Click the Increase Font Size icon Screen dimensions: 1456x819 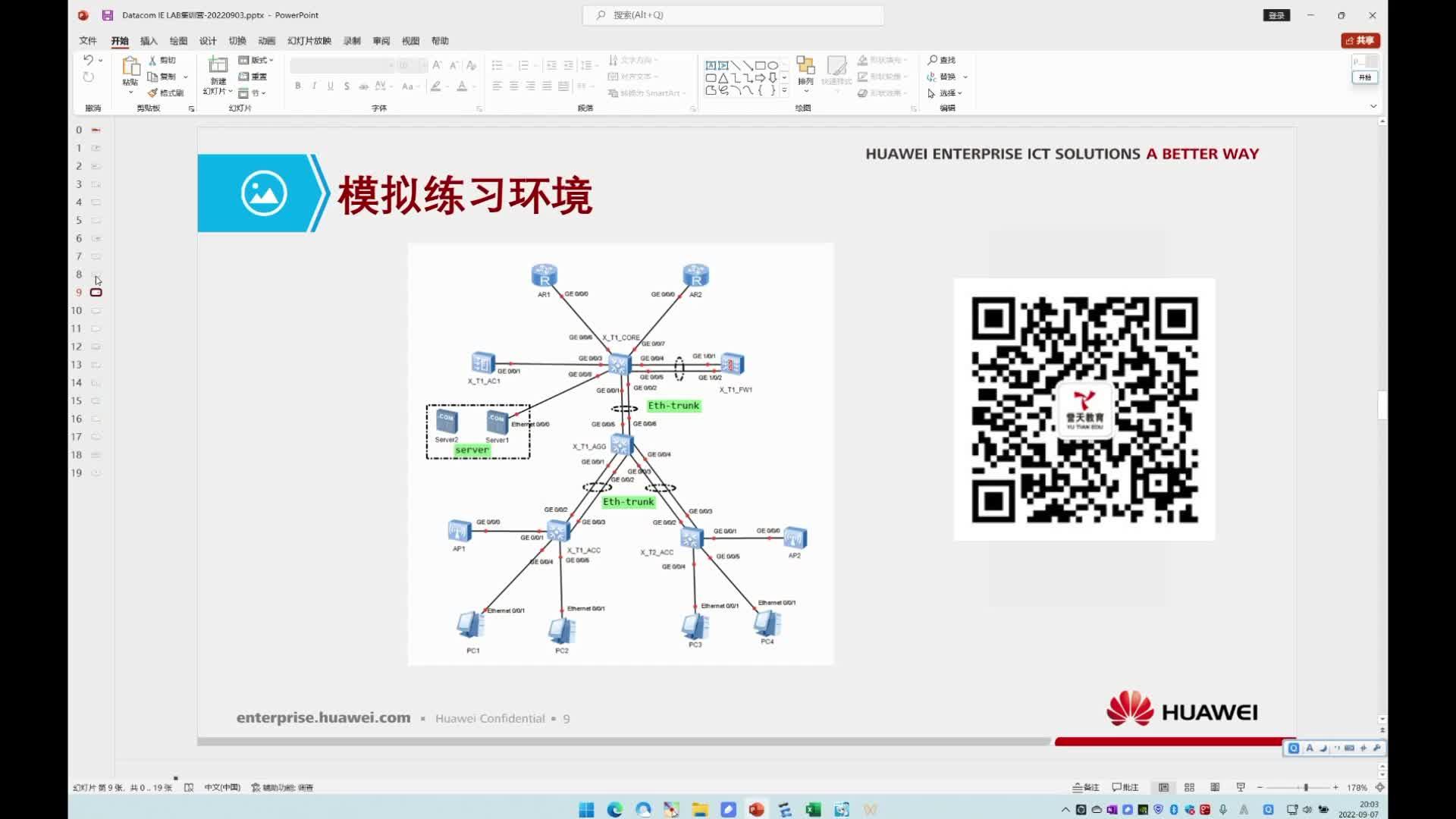pos(437,65)
